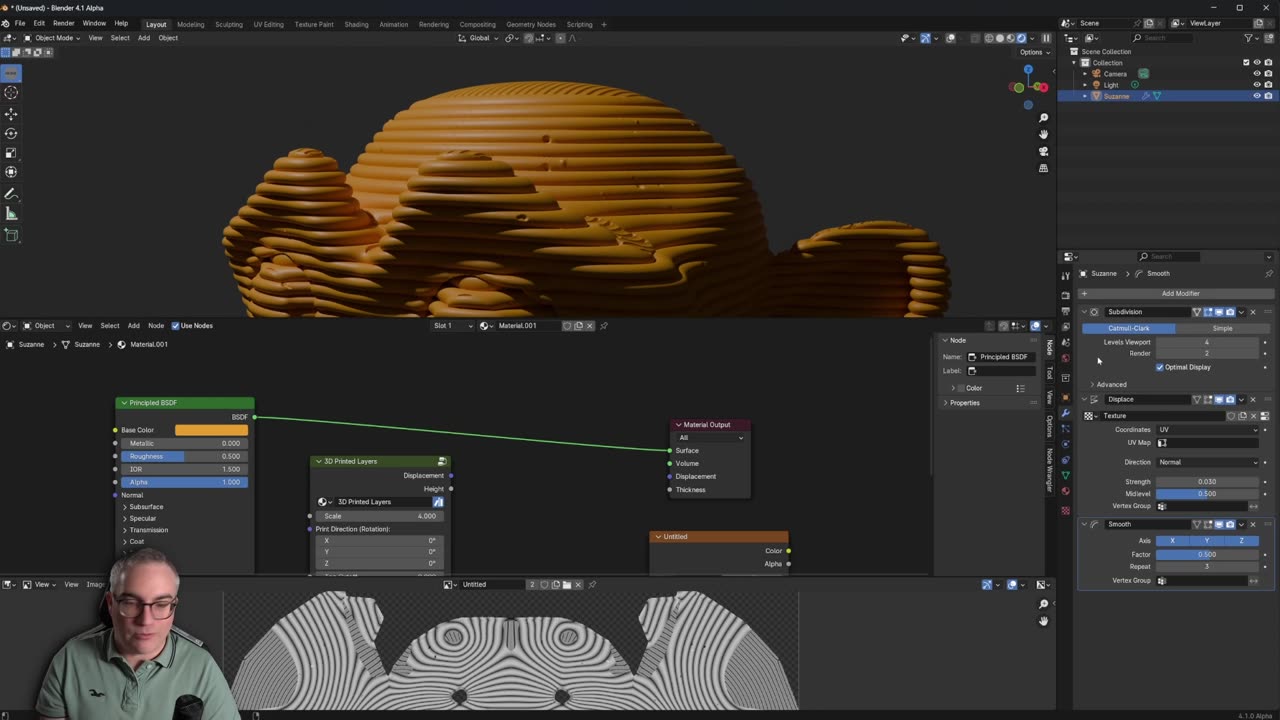Click the zoom icon in image editor
The width and height of the screenshot is (1280, 720).
1043,604
